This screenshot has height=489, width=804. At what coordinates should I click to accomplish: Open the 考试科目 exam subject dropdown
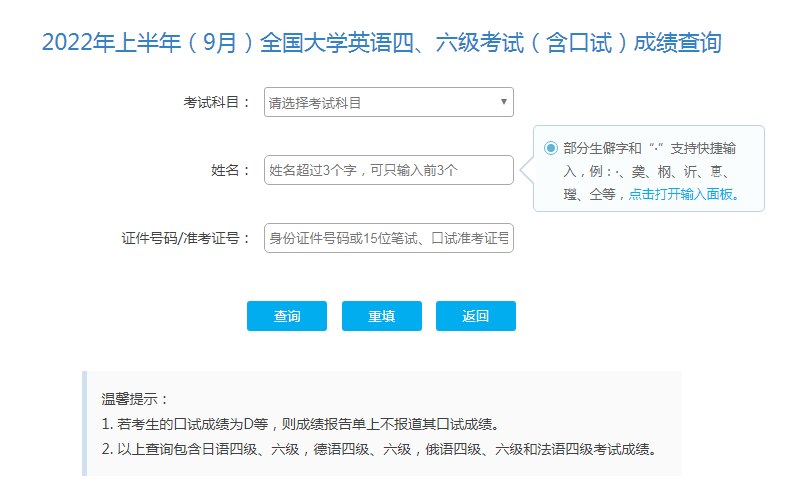coord(388,102)
